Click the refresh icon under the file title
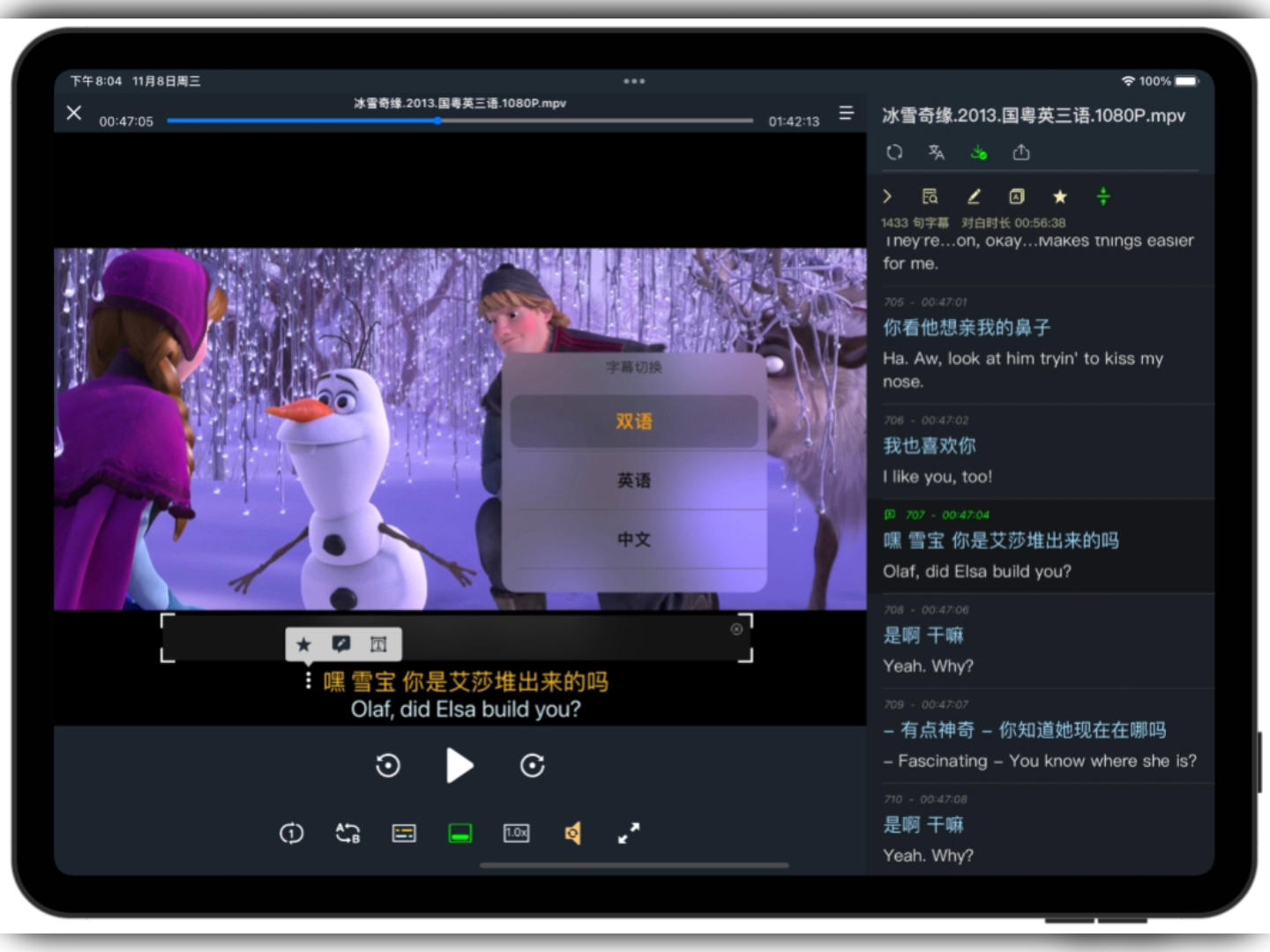This screenshot has width=1270, height=952. (894, 152)
